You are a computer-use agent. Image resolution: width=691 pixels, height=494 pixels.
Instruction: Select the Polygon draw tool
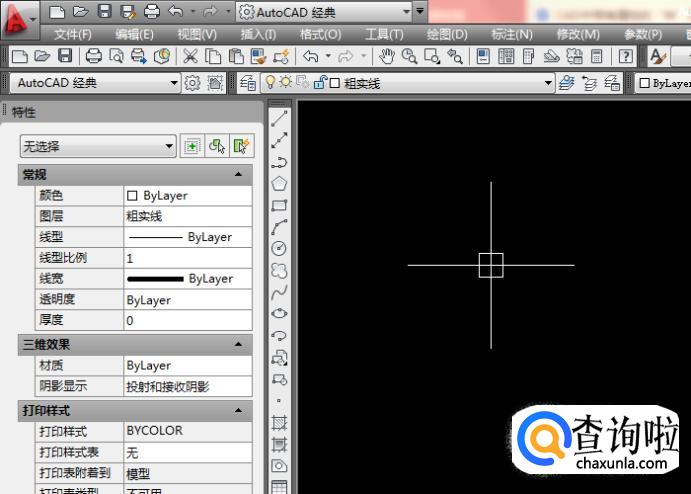tap(280, 183)
